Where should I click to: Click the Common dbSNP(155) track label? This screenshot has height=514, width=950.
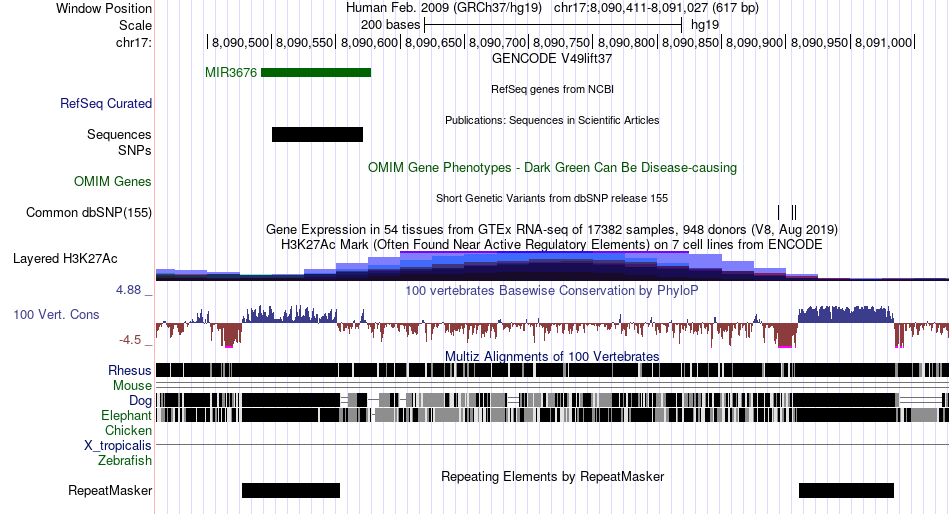(x=89, y=213)
